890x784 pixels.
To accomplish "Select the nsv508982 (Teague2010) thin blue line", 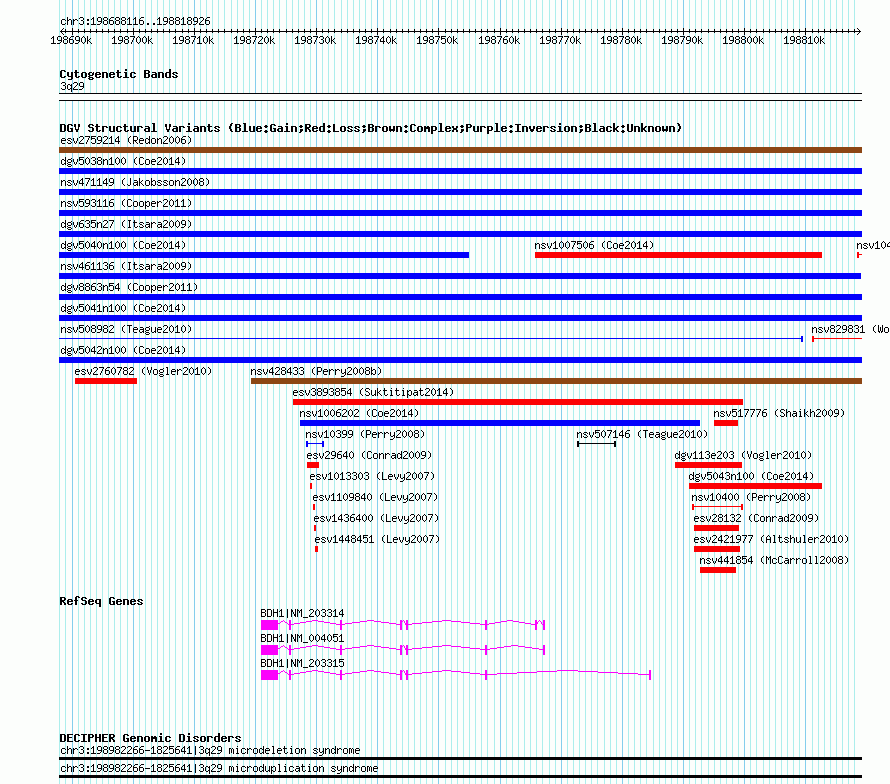I will tap(431, 339).
